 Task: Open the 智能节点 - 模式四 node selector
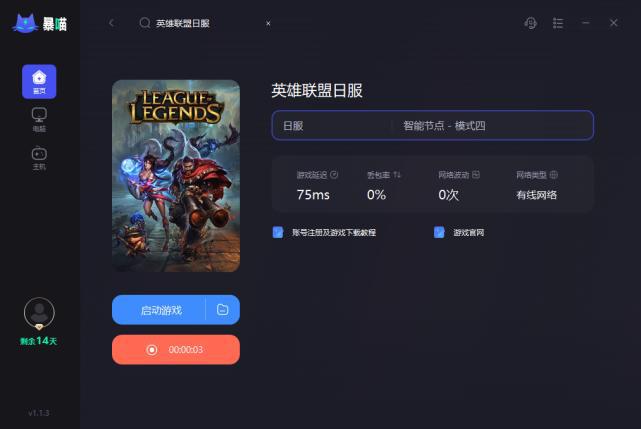tap(492, 126)
